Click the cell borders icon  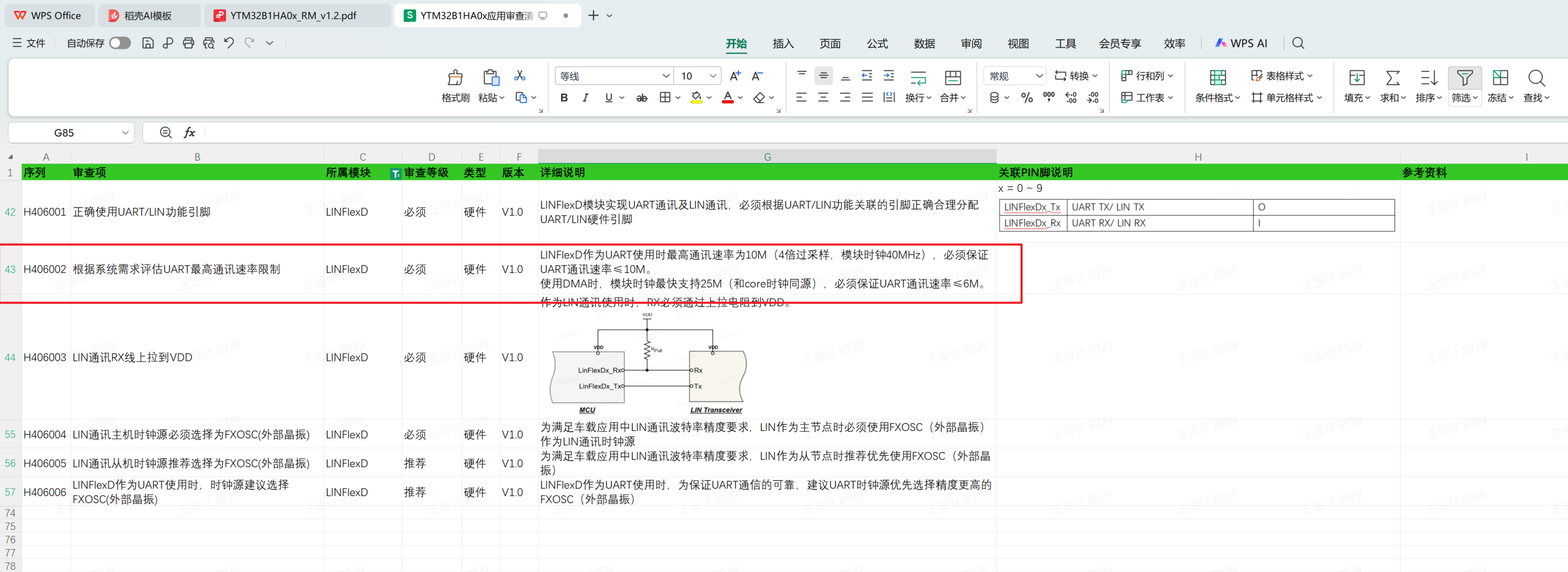pyautogui.click(x=666, y=97)
